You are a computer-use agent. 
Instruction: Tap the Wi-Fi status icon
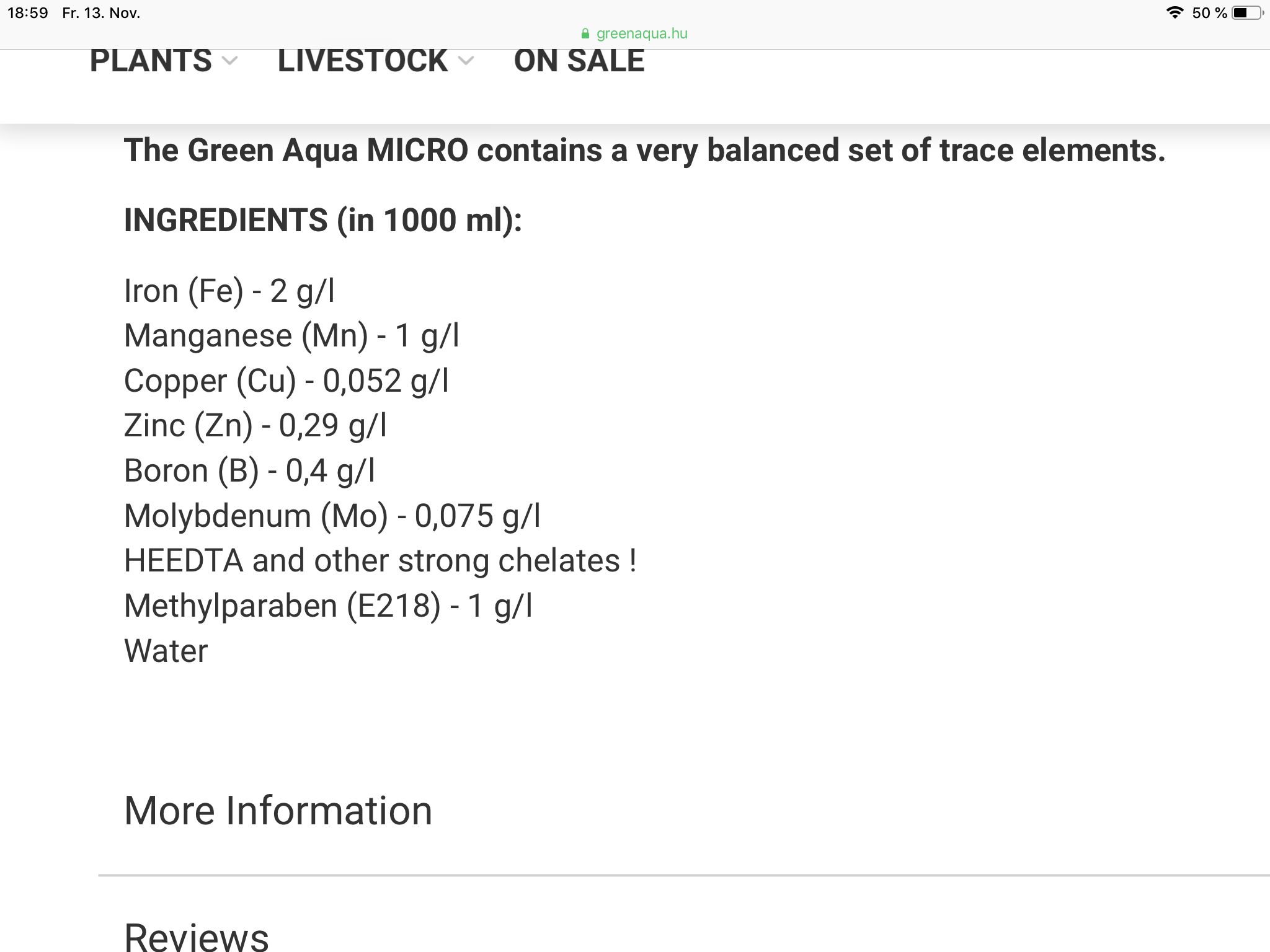[x=1175, y=12]
